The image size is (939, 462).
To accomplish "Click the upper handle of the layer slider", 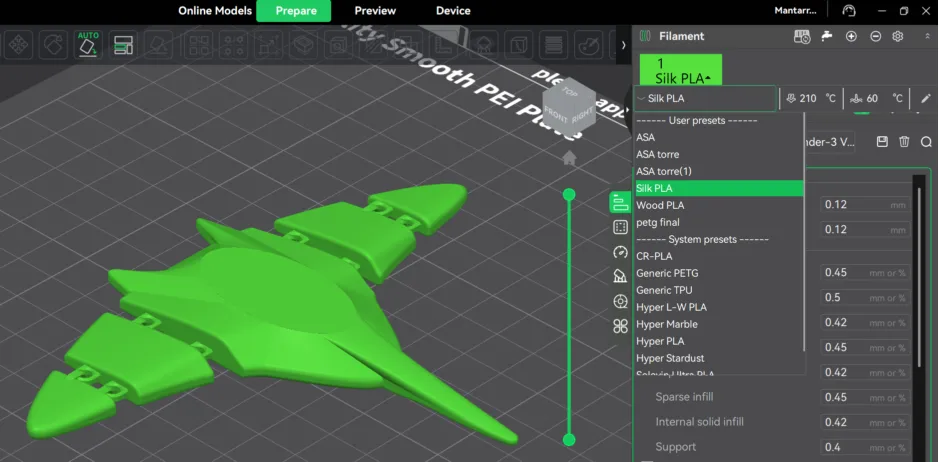I will [569, 194].
